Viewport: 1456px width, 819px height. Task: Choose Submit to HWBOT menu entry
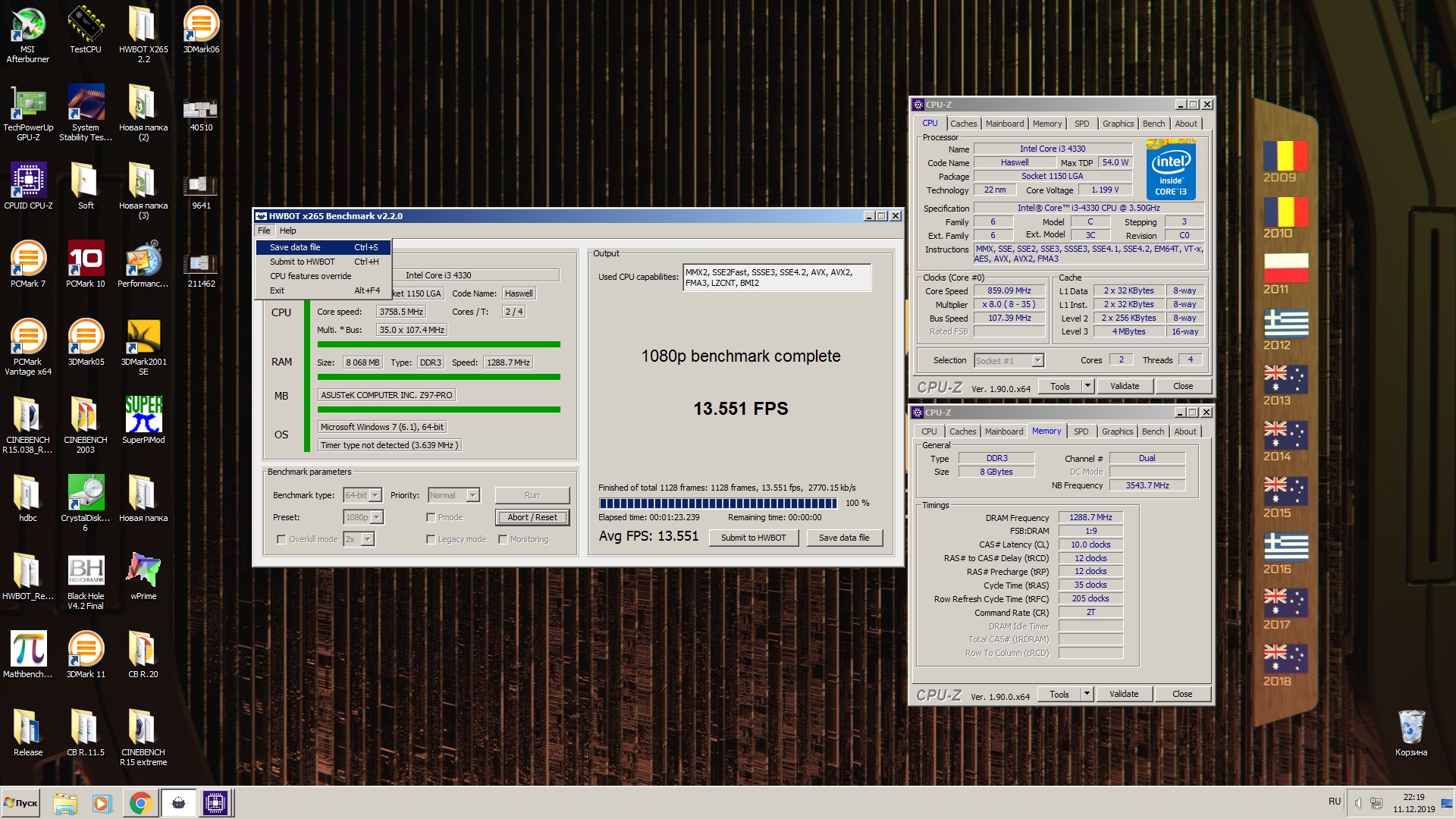pos(324,262)
